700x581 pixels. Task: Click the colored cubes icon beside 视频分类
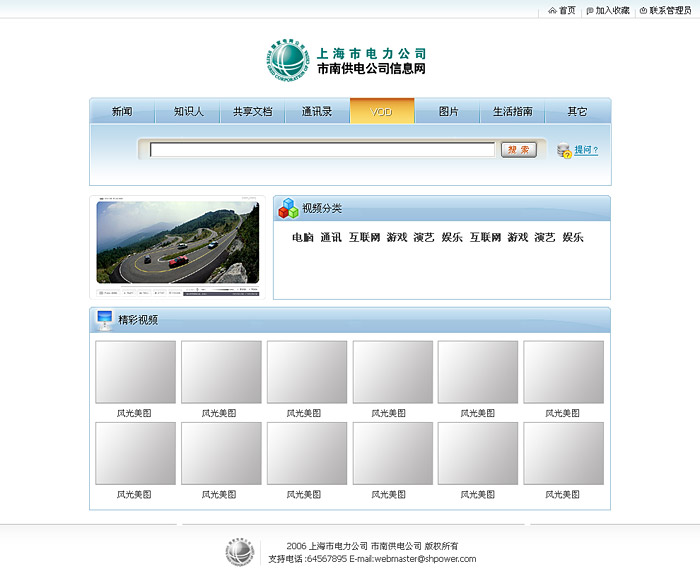tap(288, 208)
